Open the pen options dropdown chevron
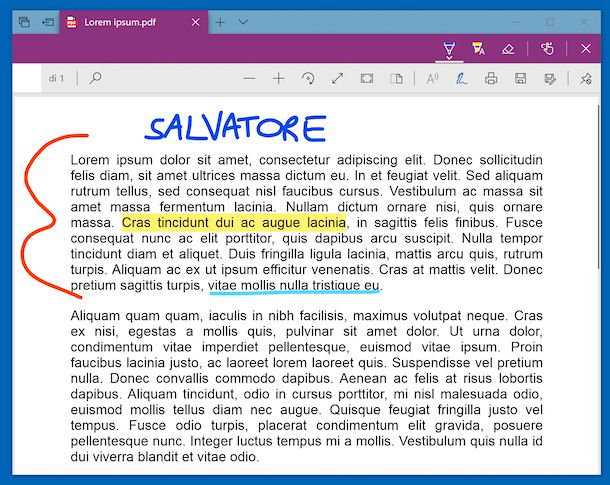The image size is (610, 485). click(449, 58)
